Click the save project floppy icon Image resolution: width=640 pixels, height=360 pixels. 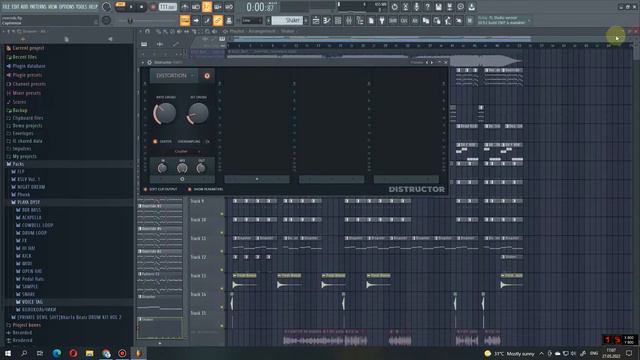pos(438,7)
